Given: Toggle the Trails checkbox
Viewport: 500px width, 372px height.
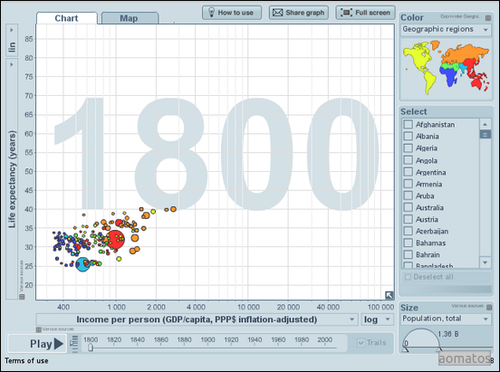Looking at the screenshot, I should [361, 343].
